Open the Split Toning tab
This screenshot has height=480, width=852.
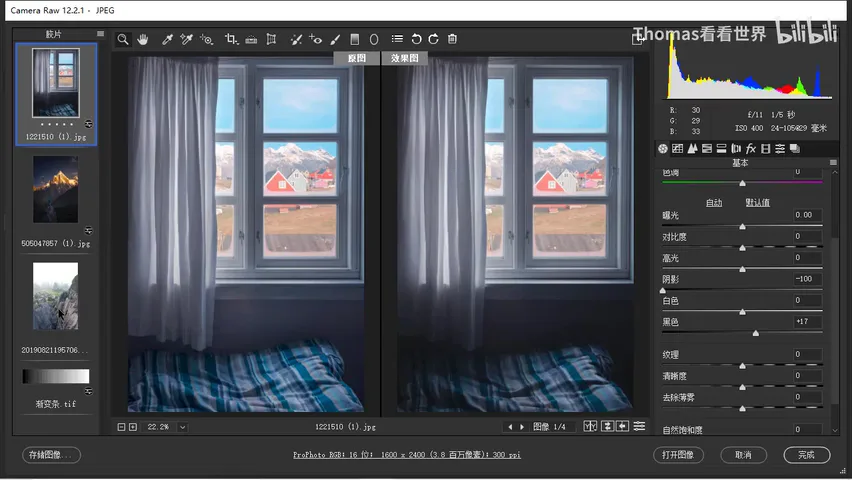pyautogui.click(x=722, y=148)
